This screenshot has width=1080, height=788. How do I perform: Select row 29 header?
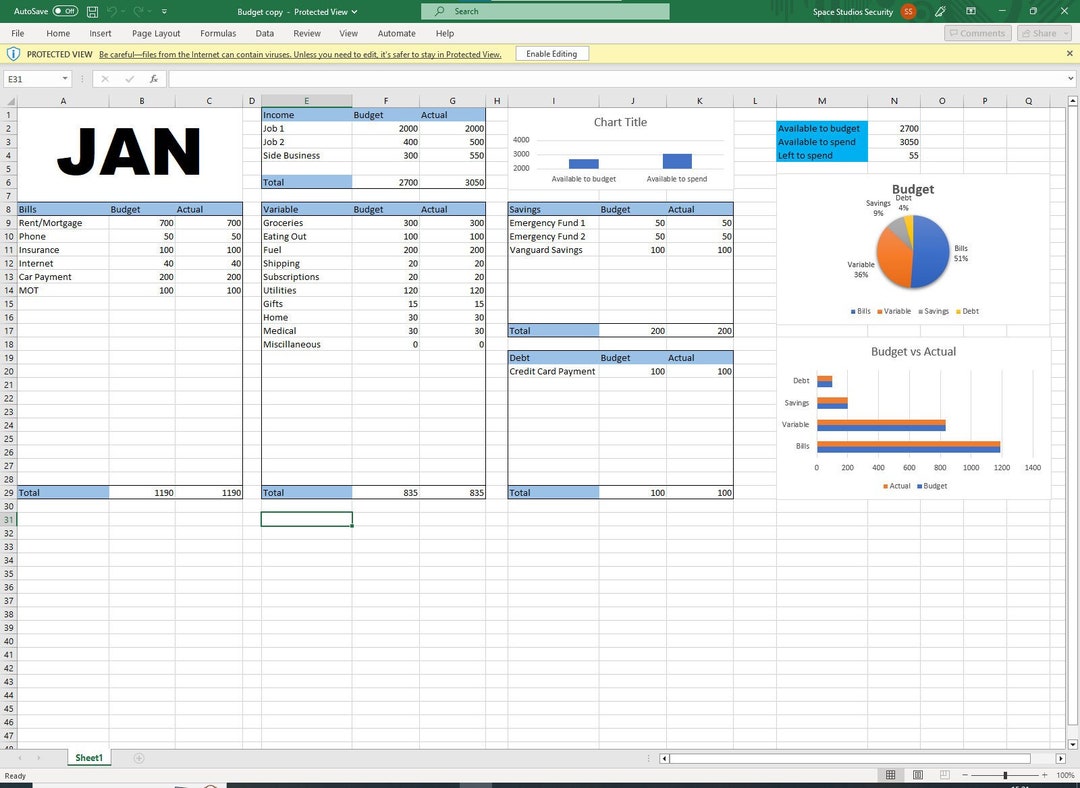click(9, 493)
